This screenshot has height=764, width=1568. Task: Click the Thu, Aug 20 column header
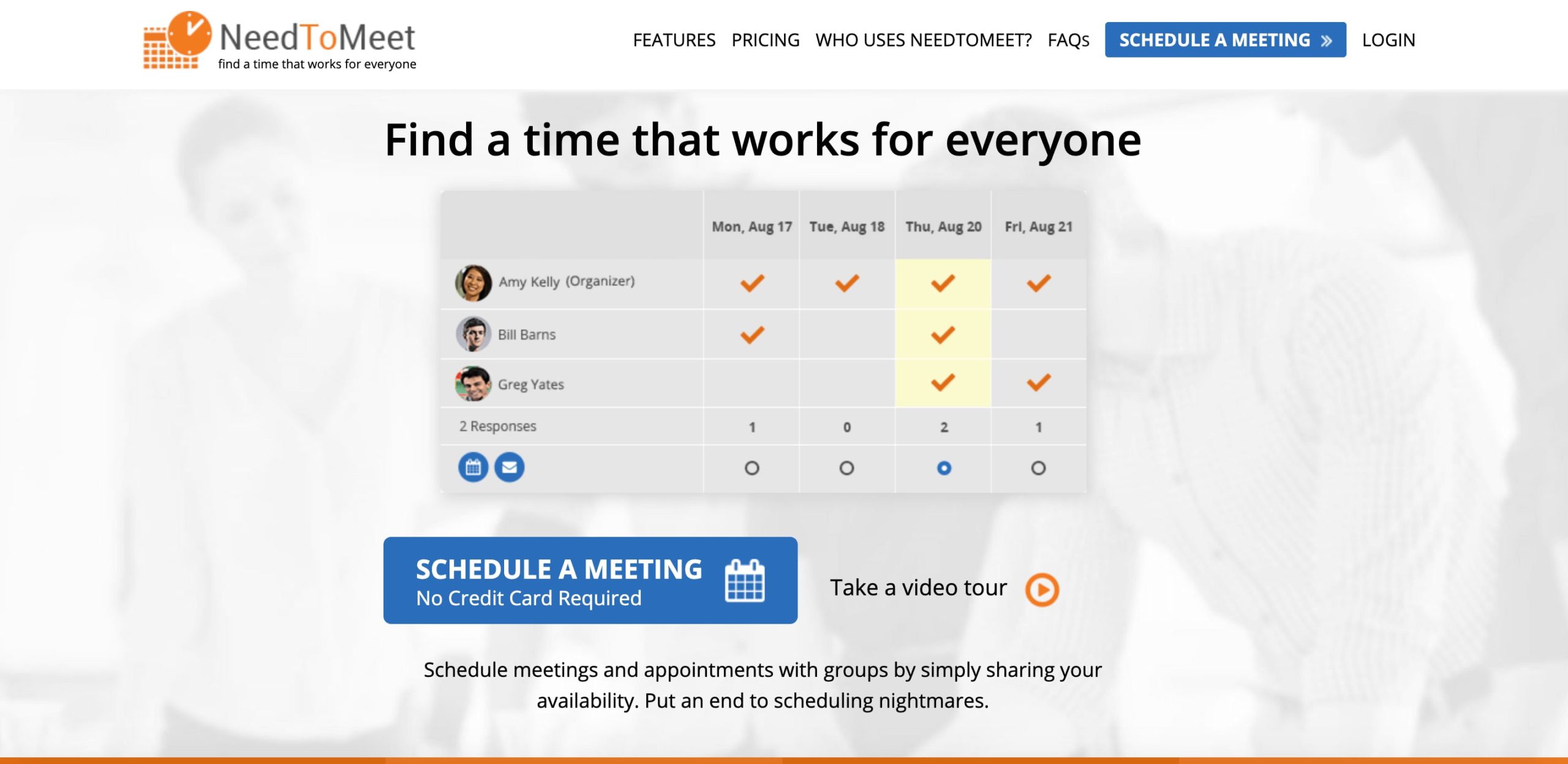pyautogui.click(x=943, y=227)
